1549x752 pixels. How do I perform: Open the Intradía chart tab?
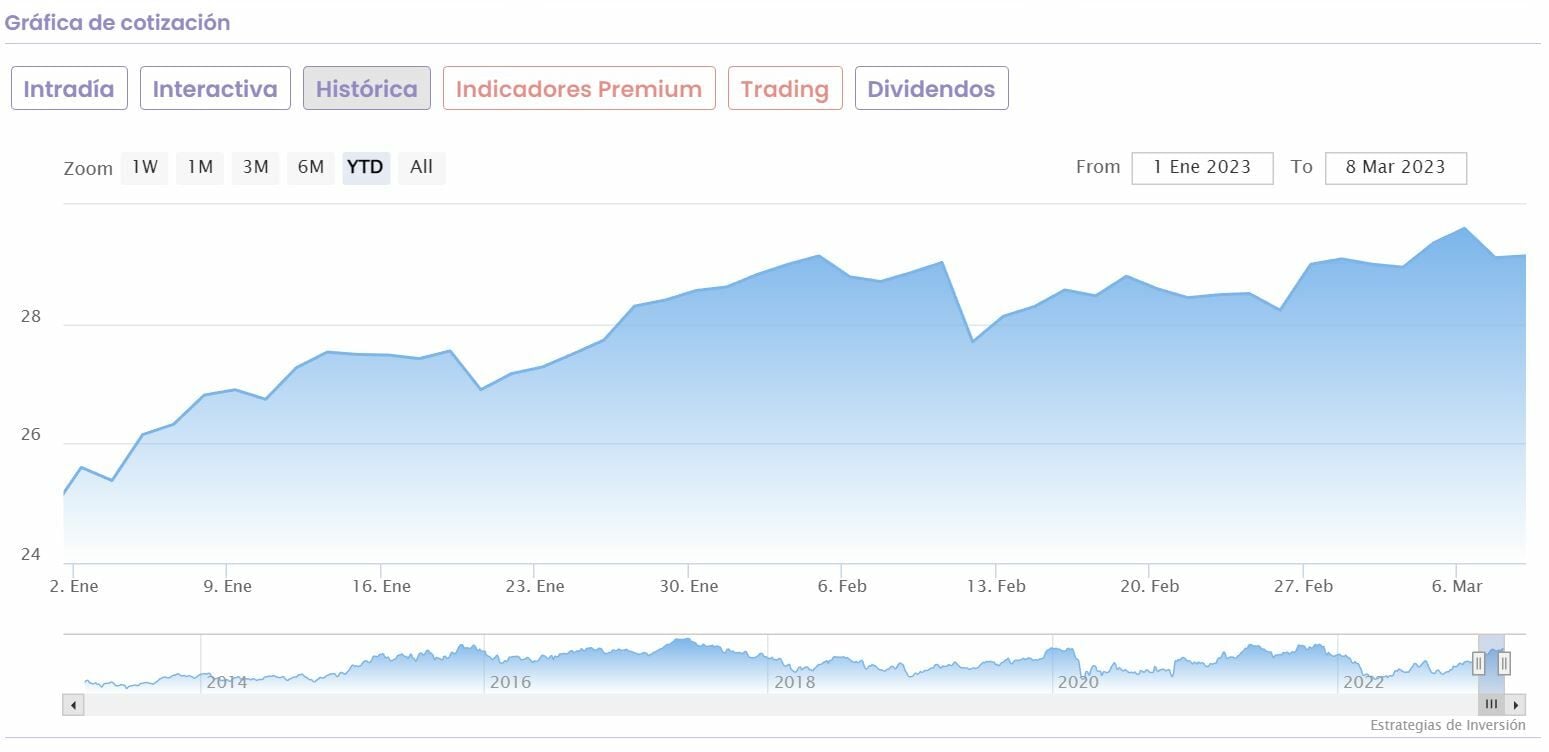point(69,89)
